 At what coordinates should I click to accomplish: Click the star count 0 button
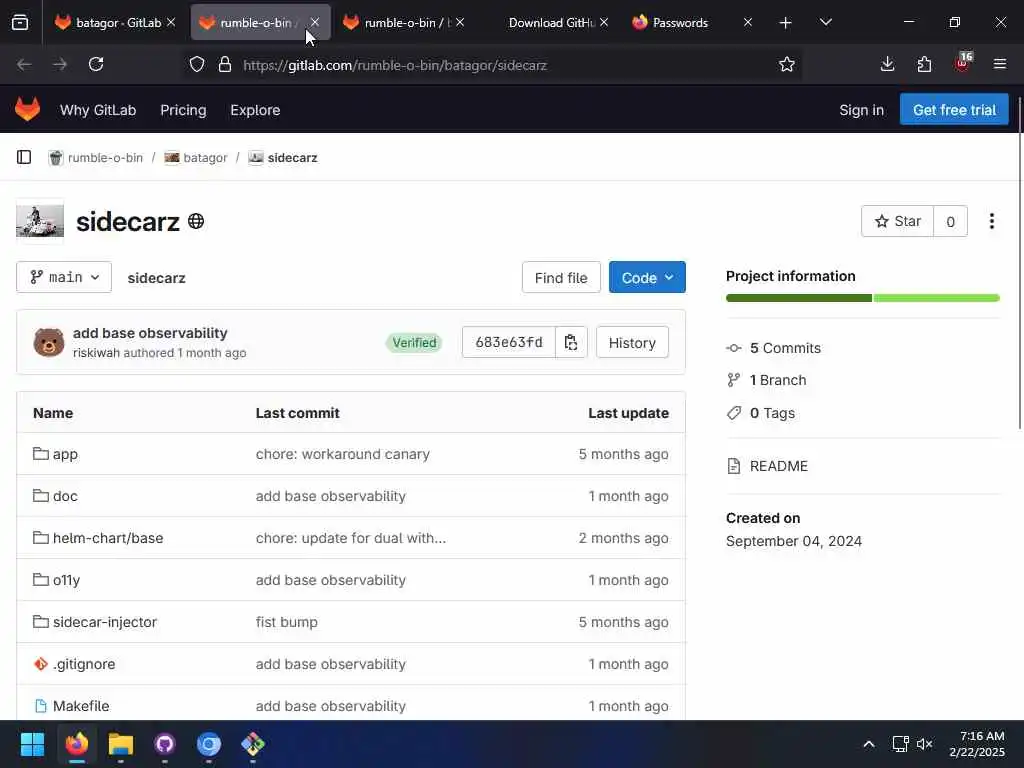click(950, 221)
